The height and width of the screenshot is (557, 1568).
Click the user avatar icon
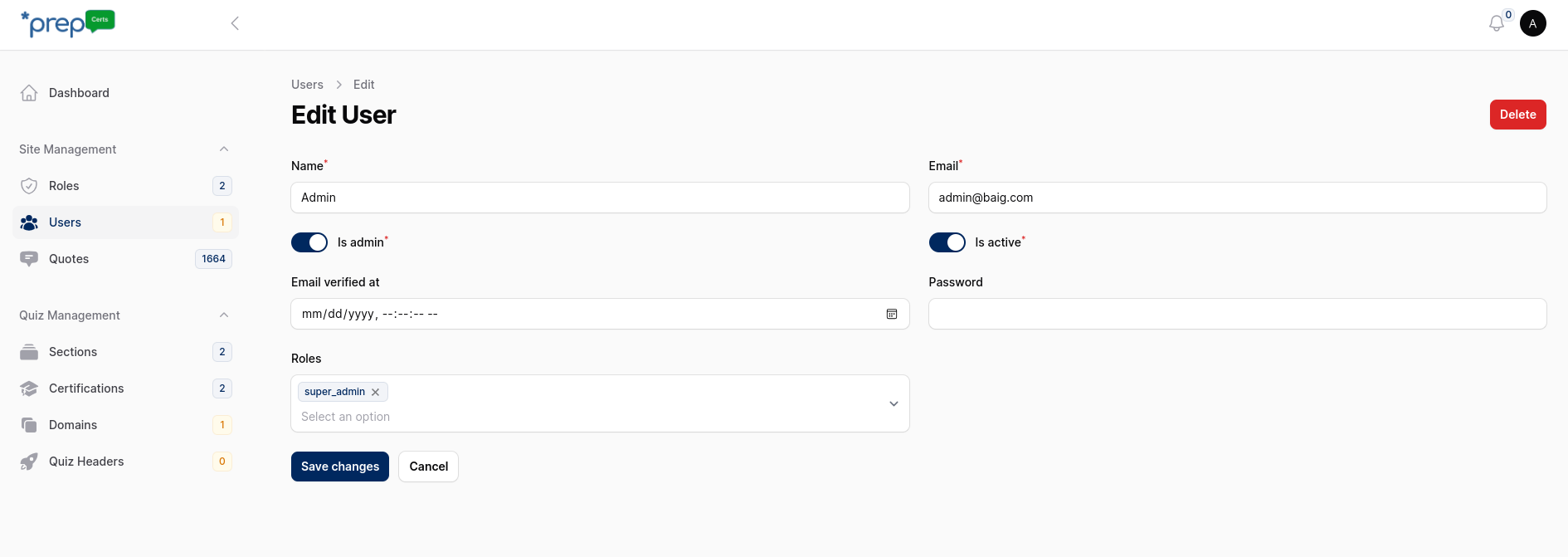[1533, 23]
